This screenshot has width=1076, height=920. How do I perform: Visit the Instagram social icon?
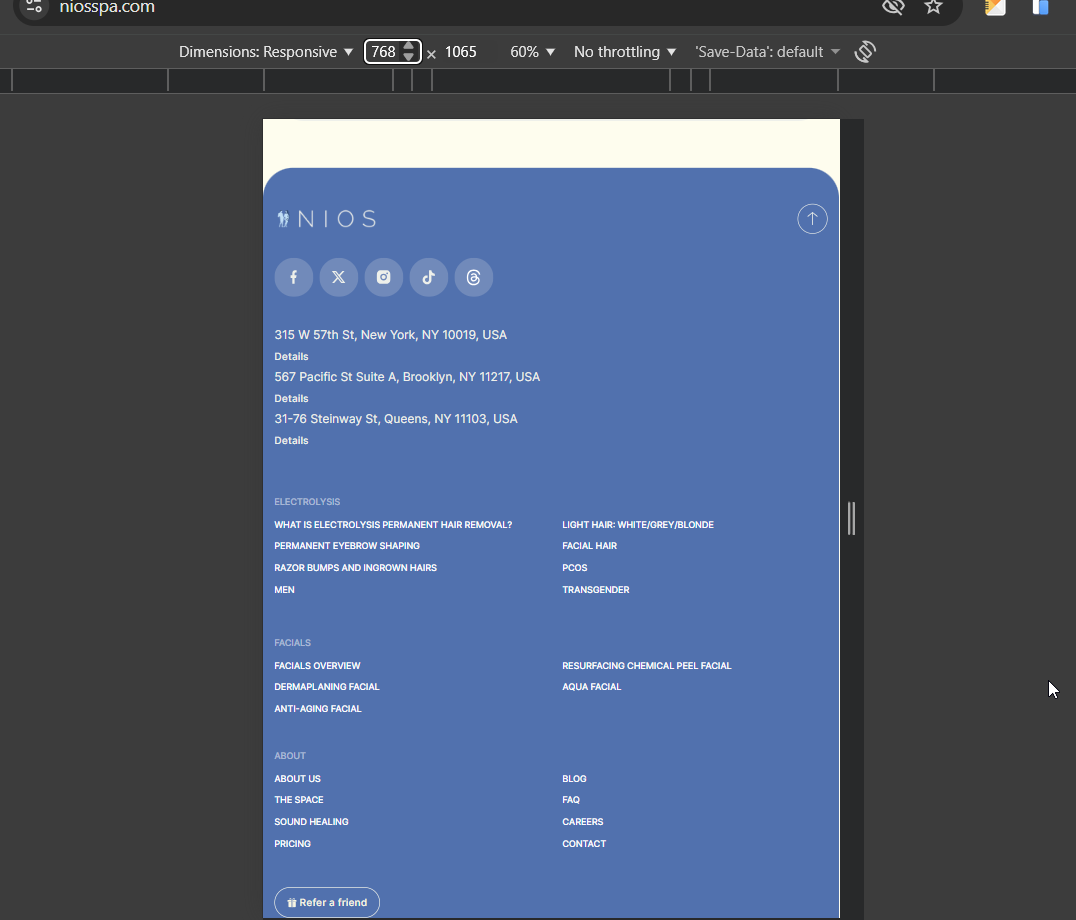click(x=384, y=277)
